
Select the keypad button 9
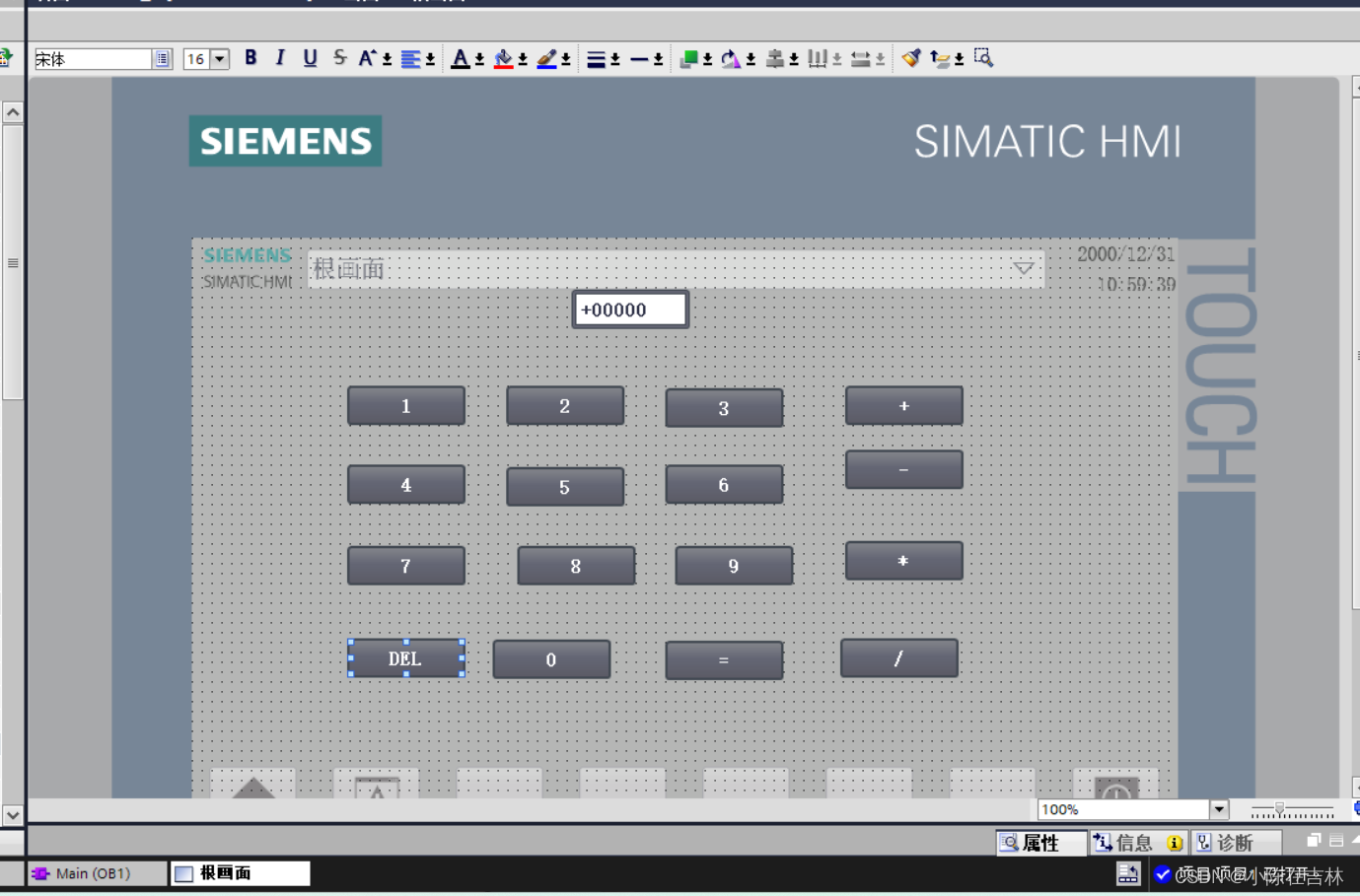(734, 566)
